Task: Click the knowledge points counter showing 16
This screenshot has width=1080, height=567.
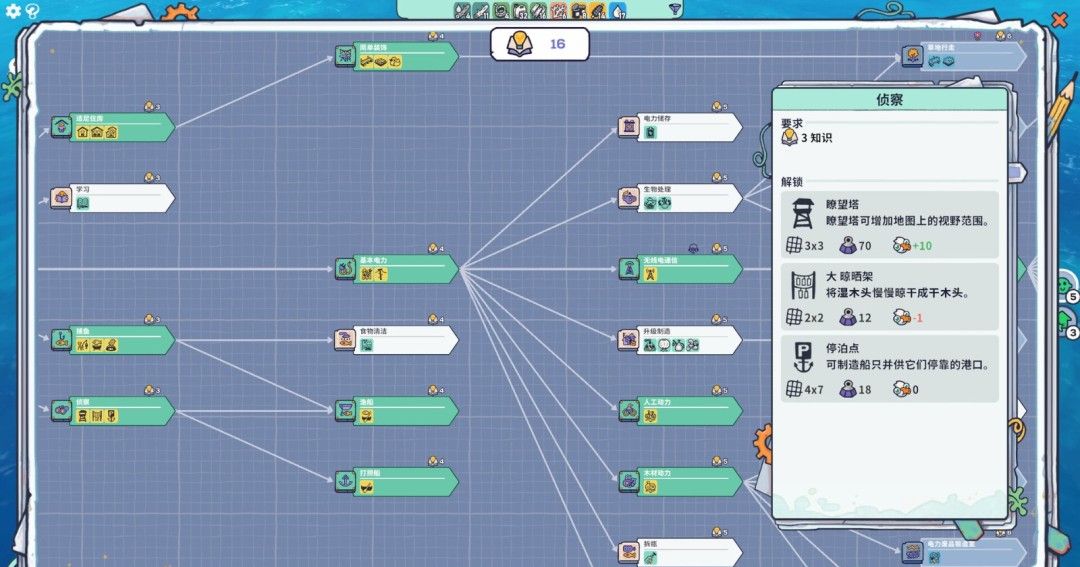Action: [539, 44]
